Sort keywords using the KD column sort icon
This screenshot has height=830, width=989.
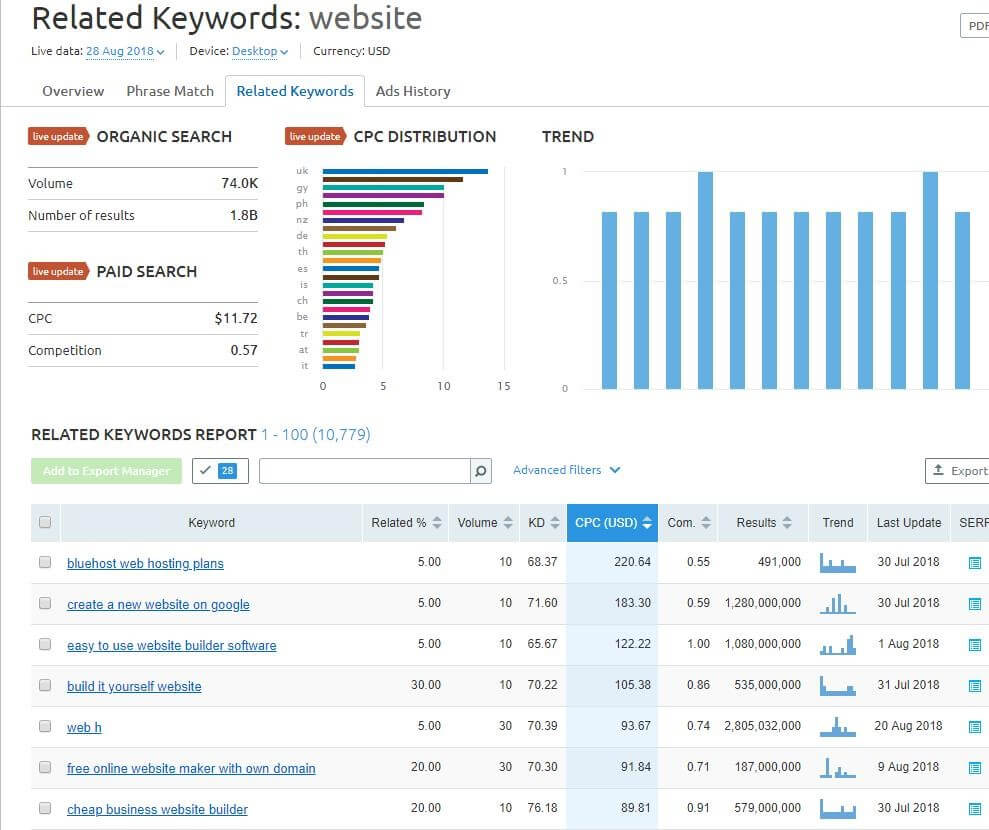pos(554,522)
